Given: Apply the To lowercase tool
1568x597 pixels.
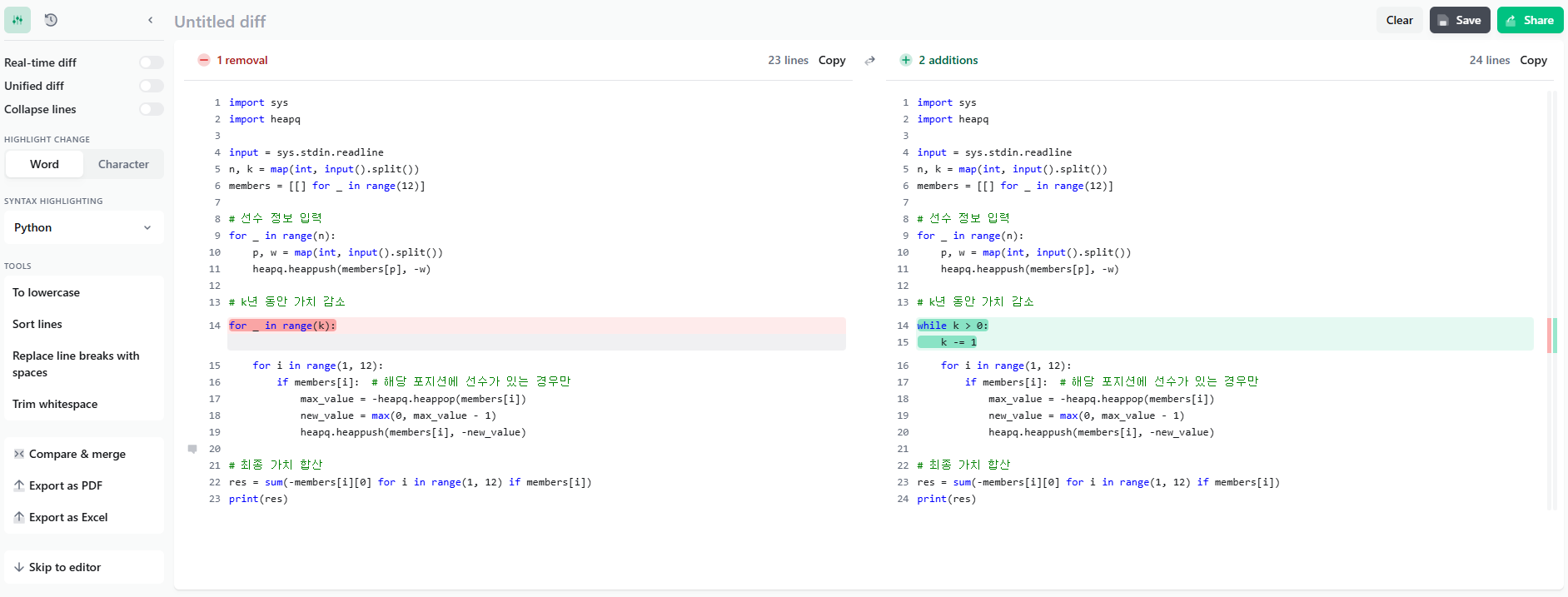Looking at the screenshot, I should tap(83, 292).
